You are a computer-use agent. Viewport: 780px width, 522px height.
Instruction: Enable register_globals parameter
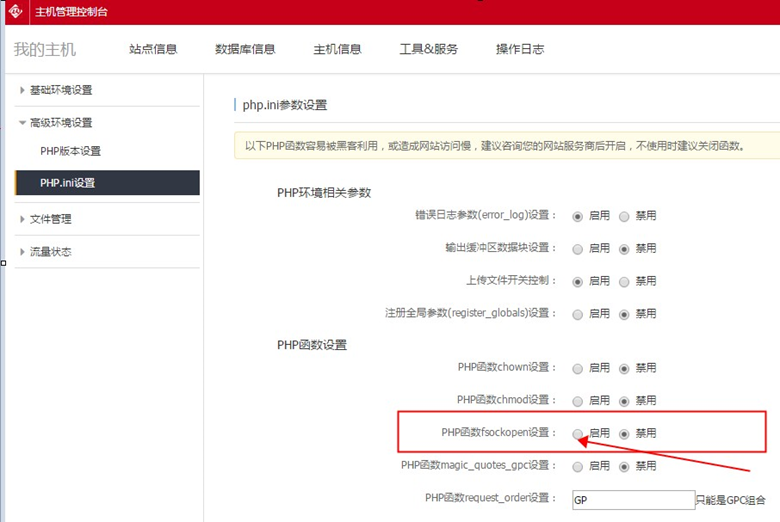578,314
